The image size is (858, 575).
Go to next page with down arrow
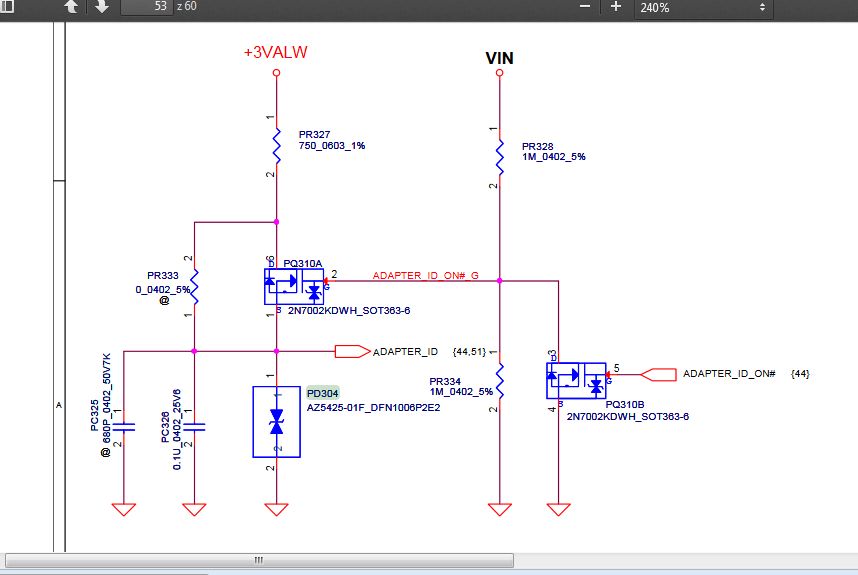pyautogui.click(x=102, y=7)
